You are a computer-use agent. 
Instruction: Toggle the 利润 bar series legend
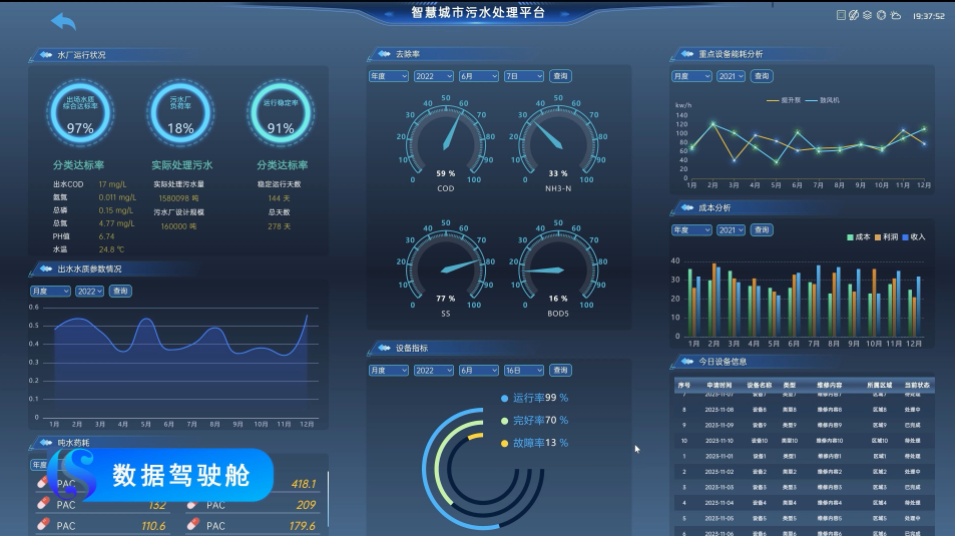point(886,237)
